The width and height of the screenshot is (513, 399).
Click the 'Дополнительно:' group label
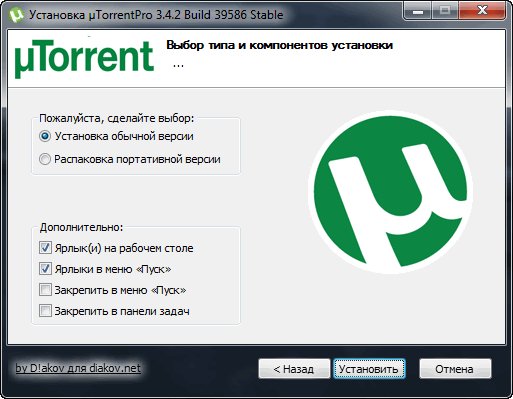[x=81, y=227]
